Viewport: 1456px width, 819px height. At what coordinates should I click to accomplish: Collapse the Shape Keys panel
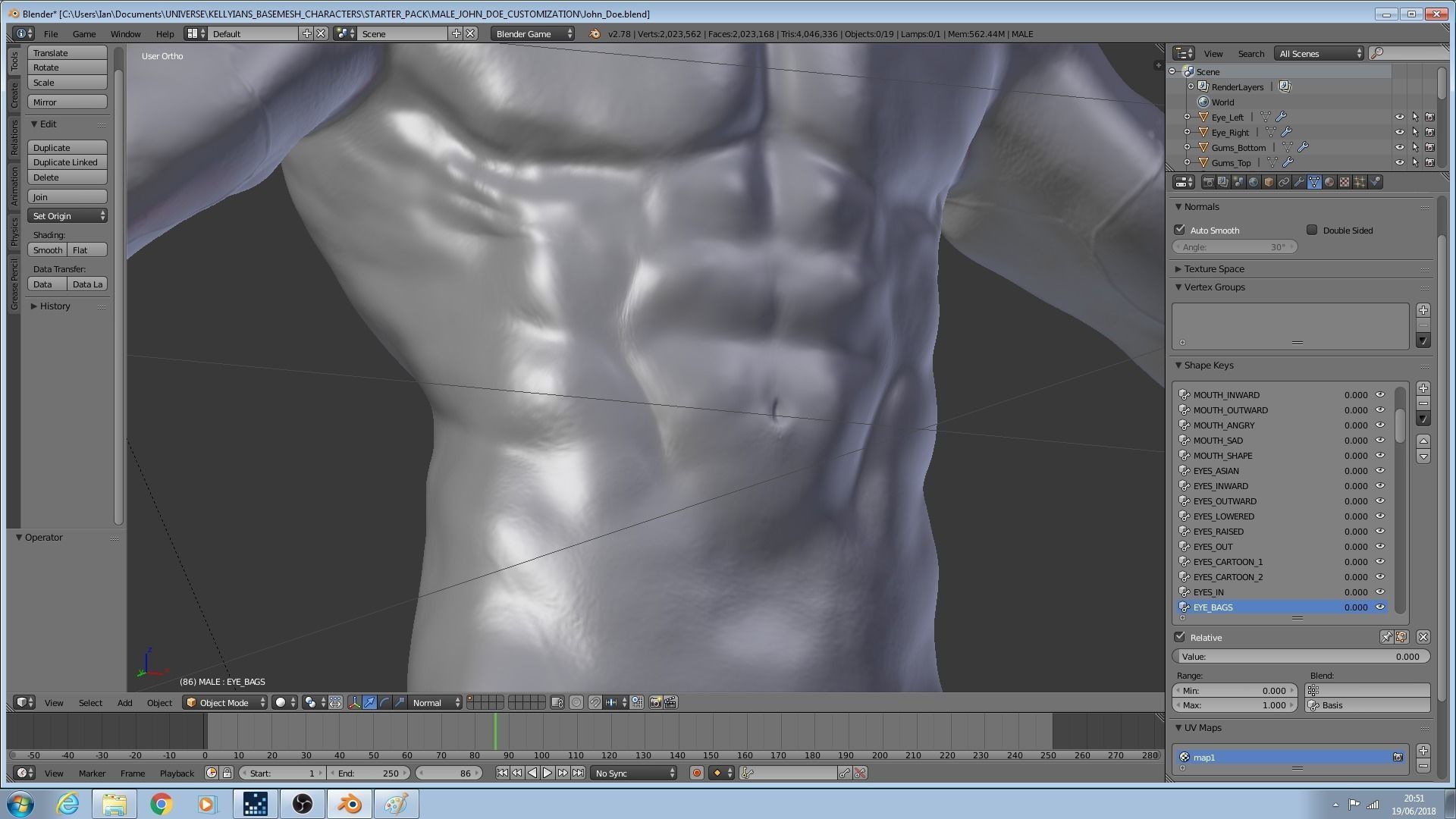tap(1208, 365)
